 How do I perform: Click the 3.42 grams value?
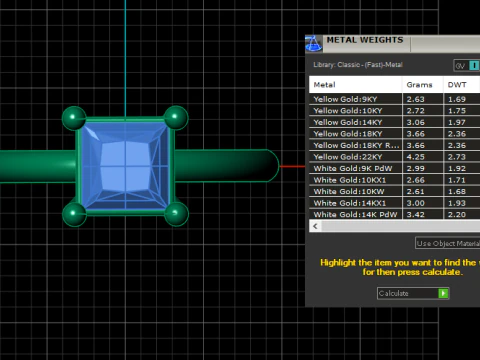click(415, 215)
